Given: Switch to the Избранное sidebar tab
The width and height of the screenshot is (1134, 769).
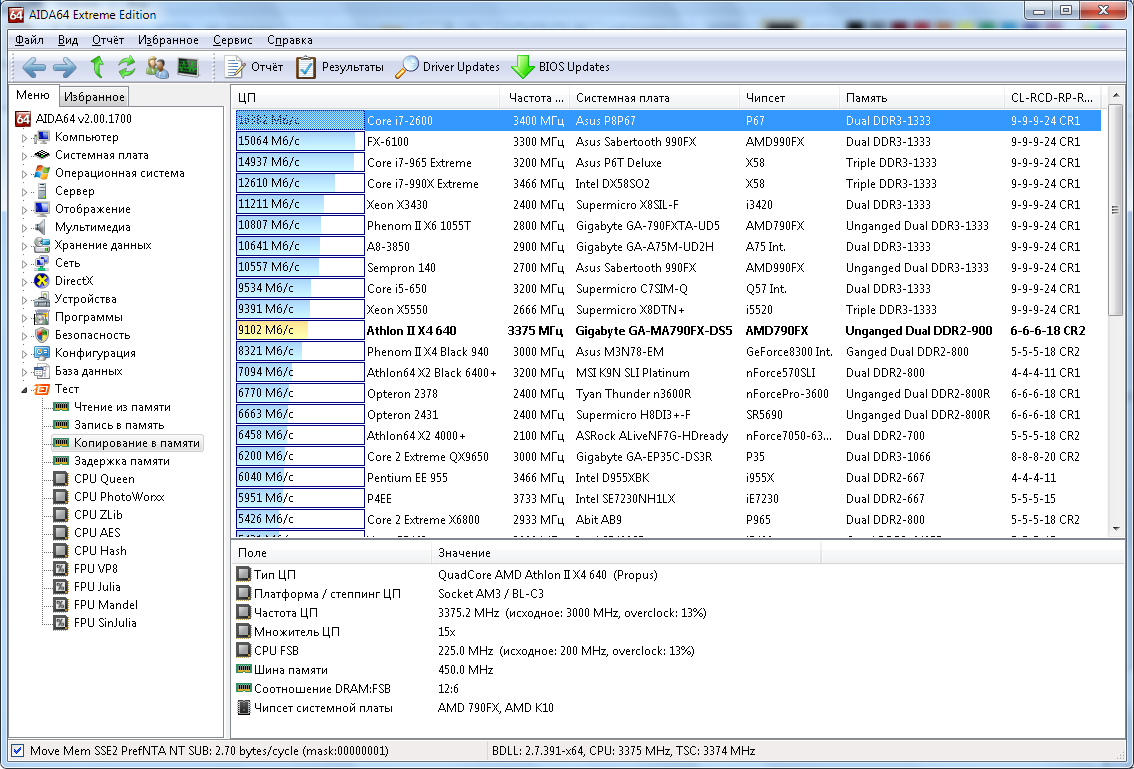Looking at the screenshot, I should click(94, 96).
